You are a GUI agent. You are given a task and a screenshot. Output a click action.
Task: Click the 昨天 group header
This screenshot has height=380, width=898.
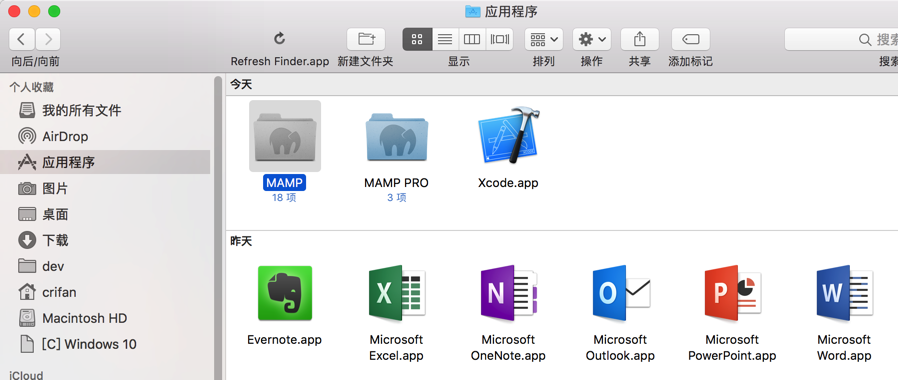[x=241, y=241]
